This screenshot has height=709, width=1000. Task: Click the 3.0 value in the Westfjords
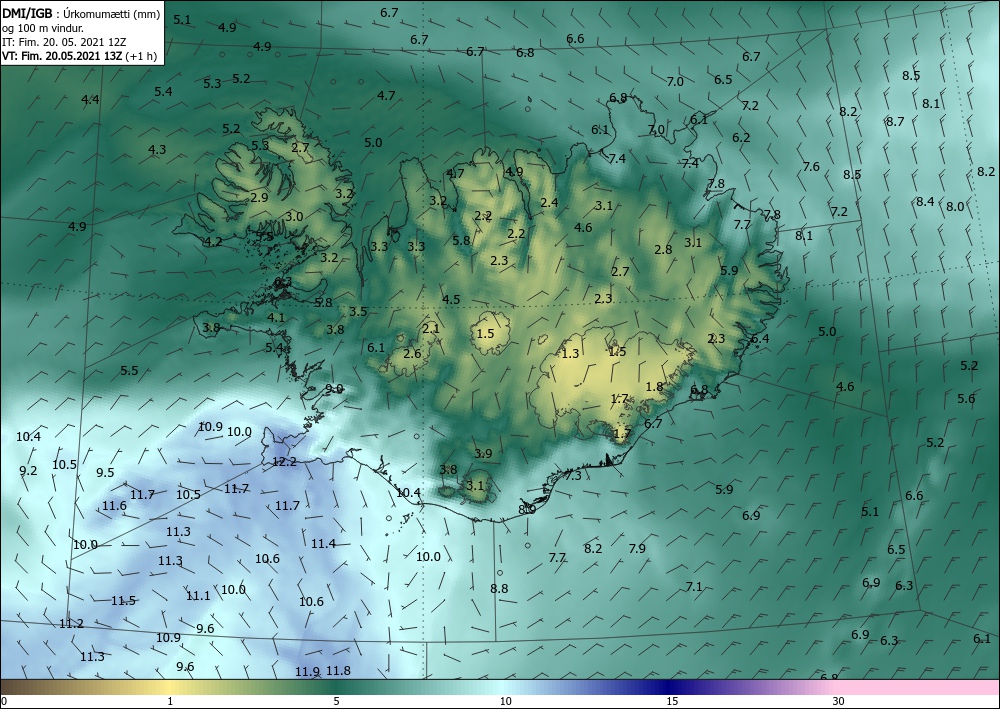(294, 216)
